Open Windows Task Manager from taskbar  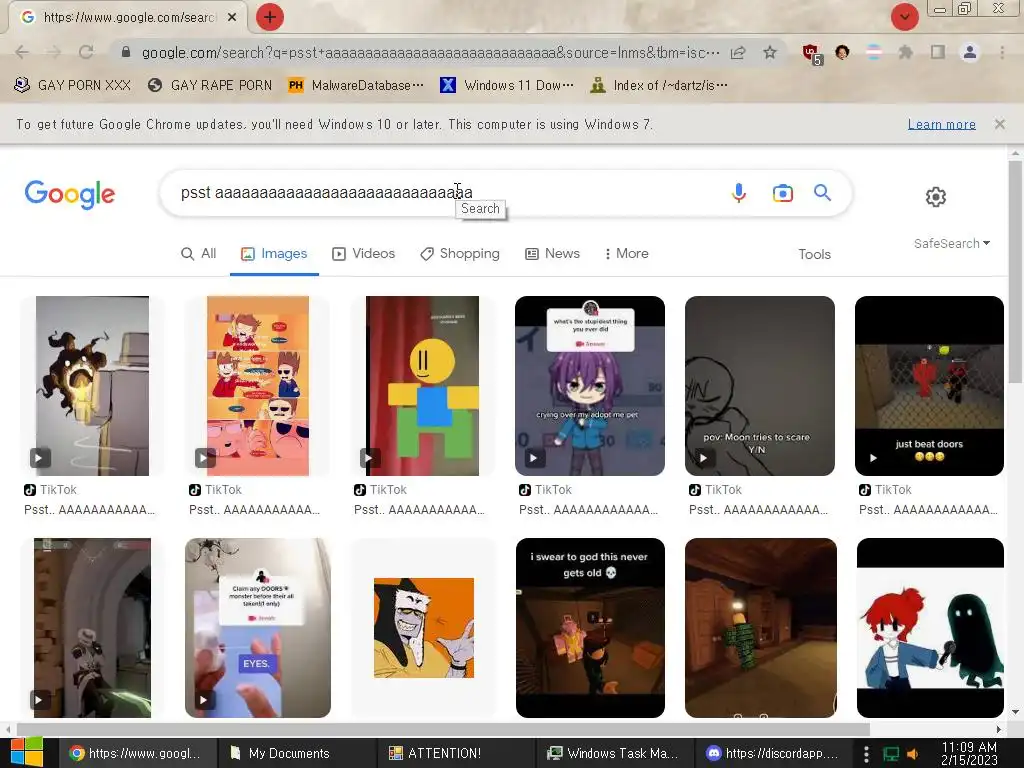point(613,753)
